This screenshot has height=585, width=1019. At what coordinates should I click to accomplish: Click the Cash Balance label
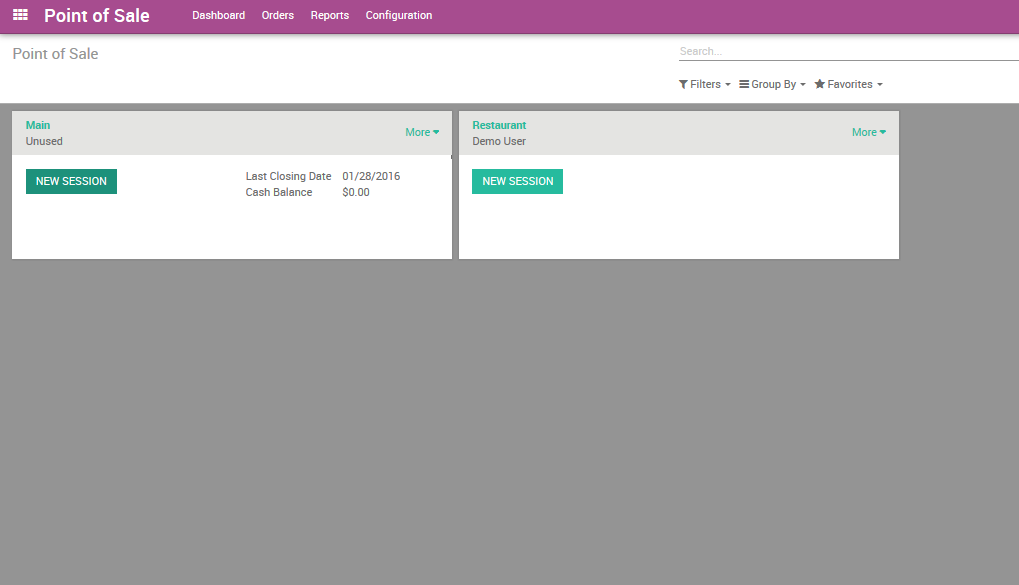[x=279, y=192]
